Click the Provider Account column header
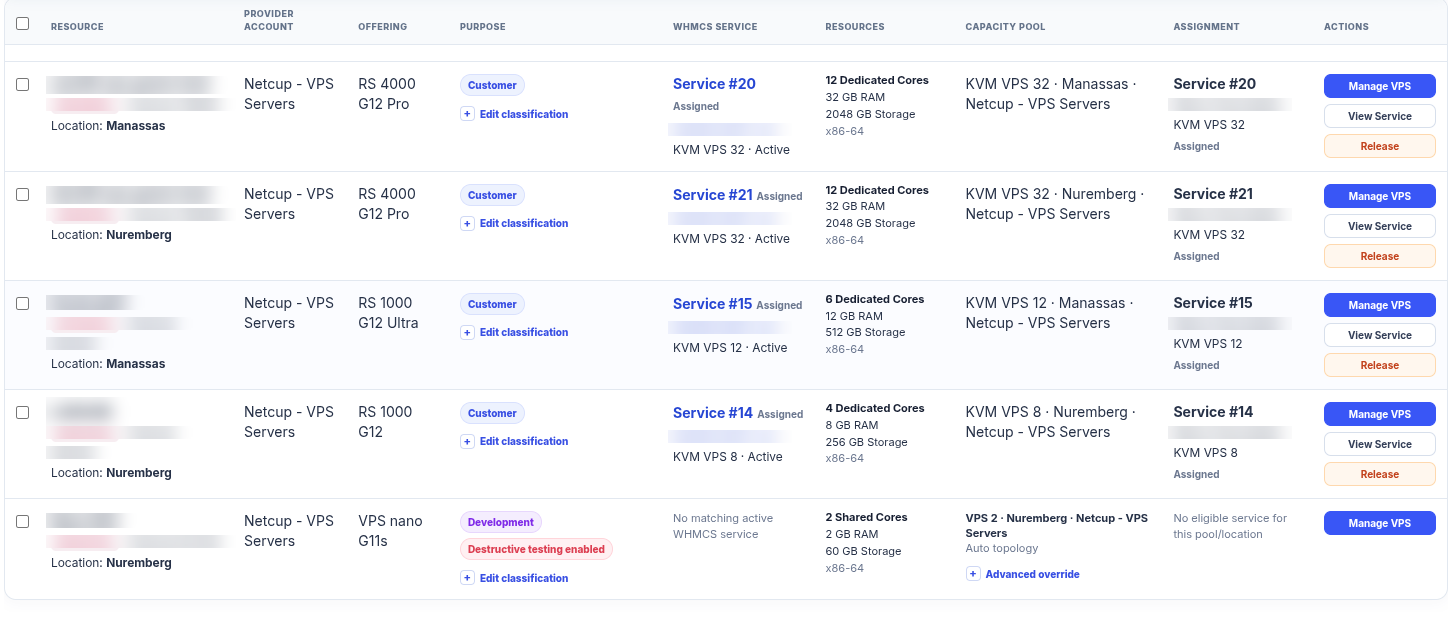This screenshot has height=618, width=1448. pyautogui.click(x=269, y=20)
